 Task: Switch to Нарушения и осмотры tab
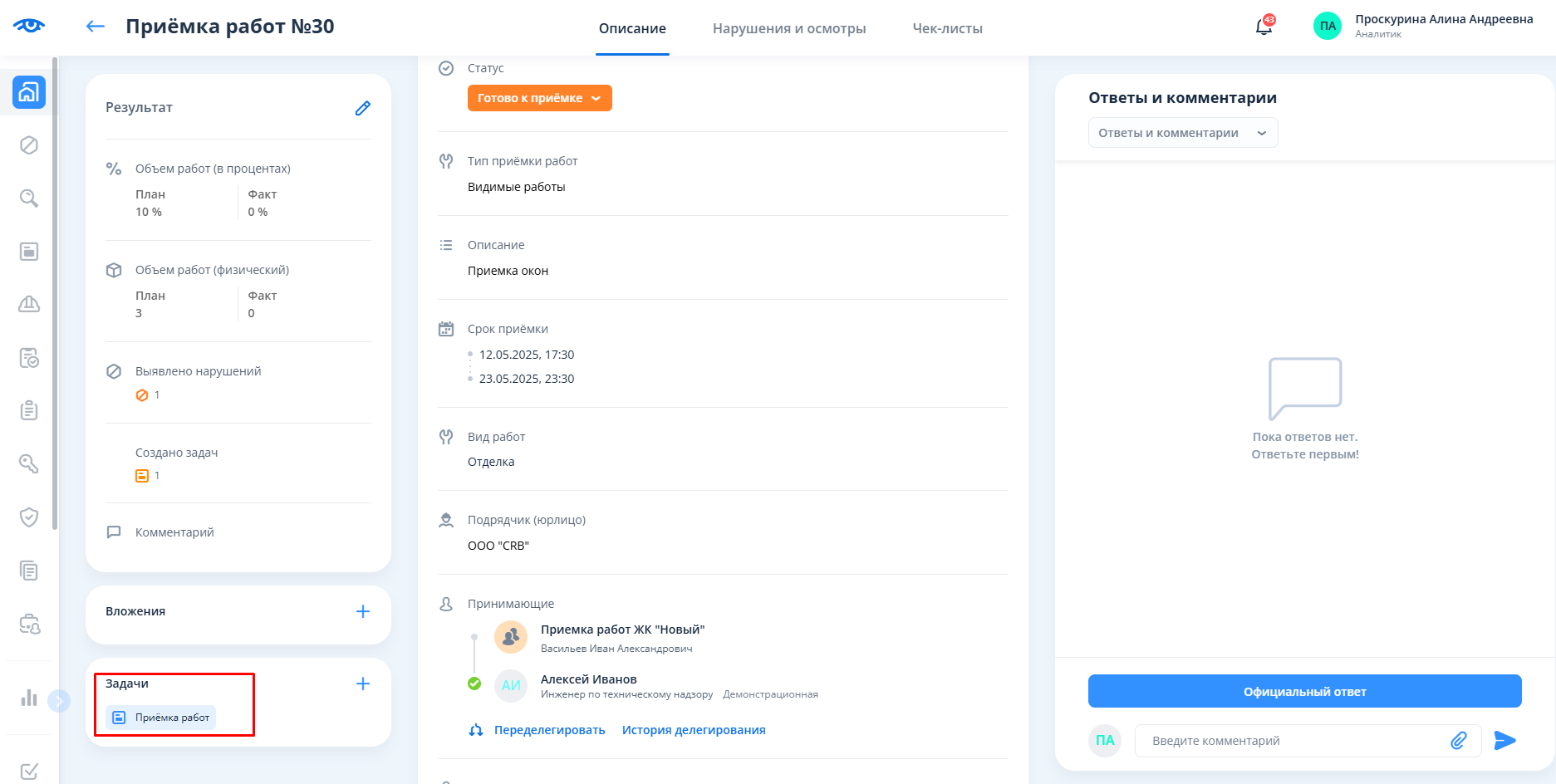788,28
